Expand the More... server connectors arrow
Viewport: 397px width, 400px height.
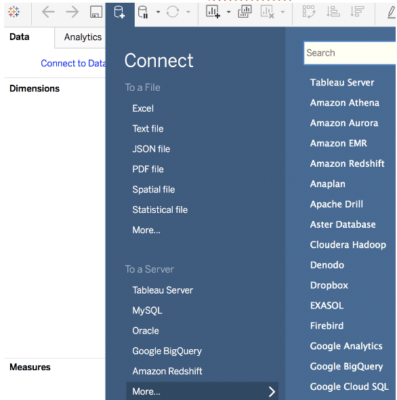pos(272,392)
